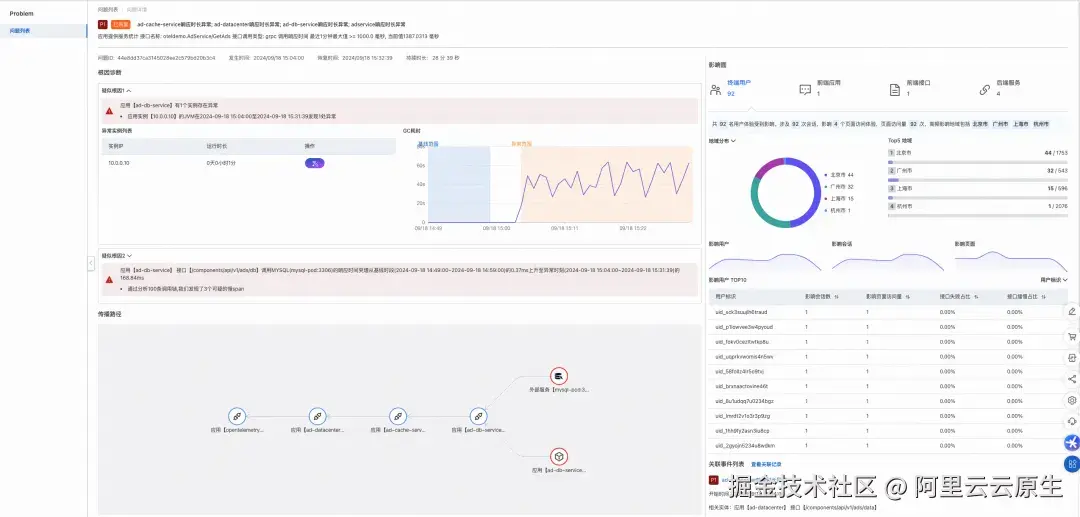
Task: Toggle the Shanghai 15 legend entry
Action: tap(840, 198)
